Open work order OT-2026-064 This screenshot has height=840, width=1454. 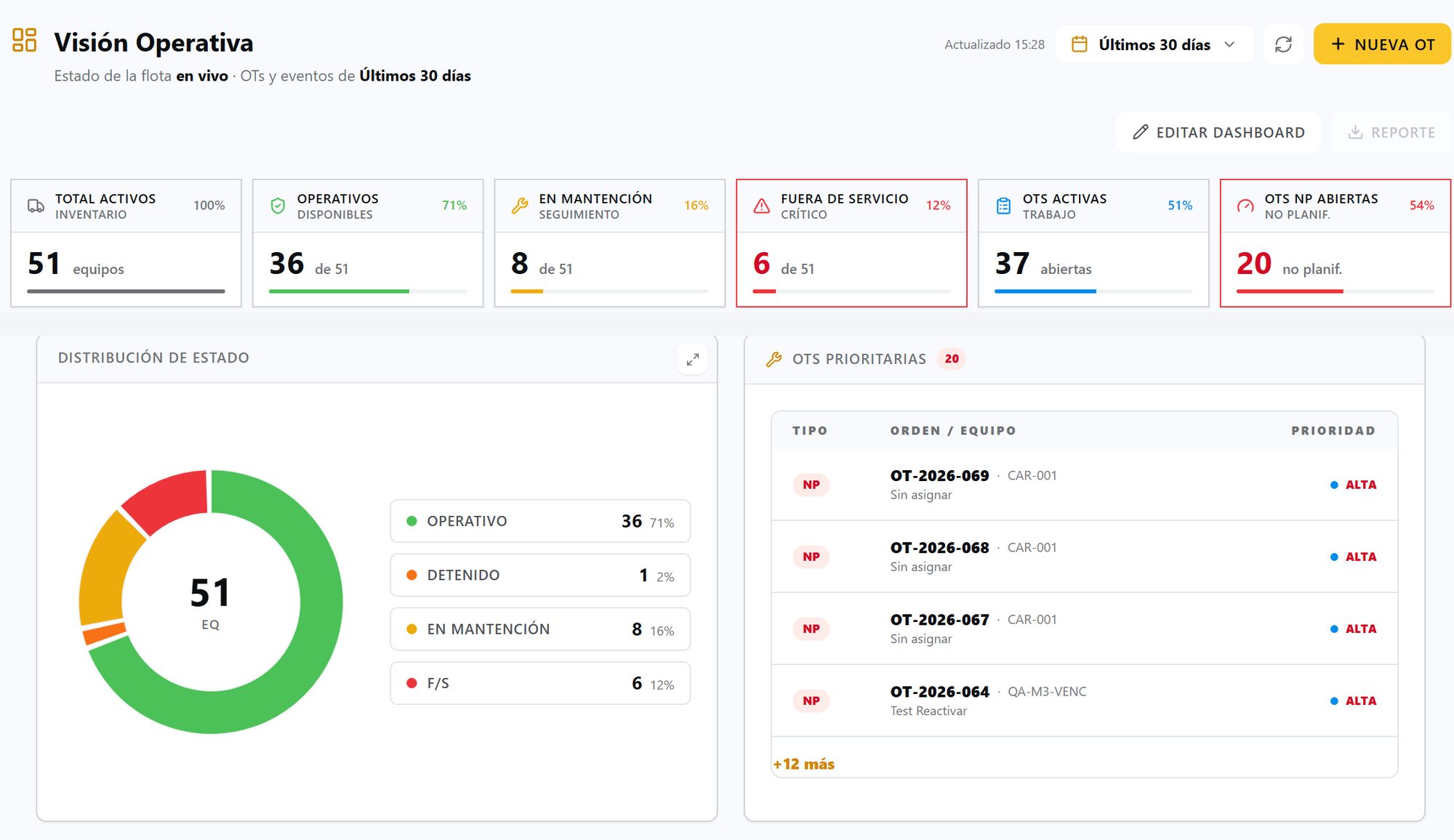[939, 691]
